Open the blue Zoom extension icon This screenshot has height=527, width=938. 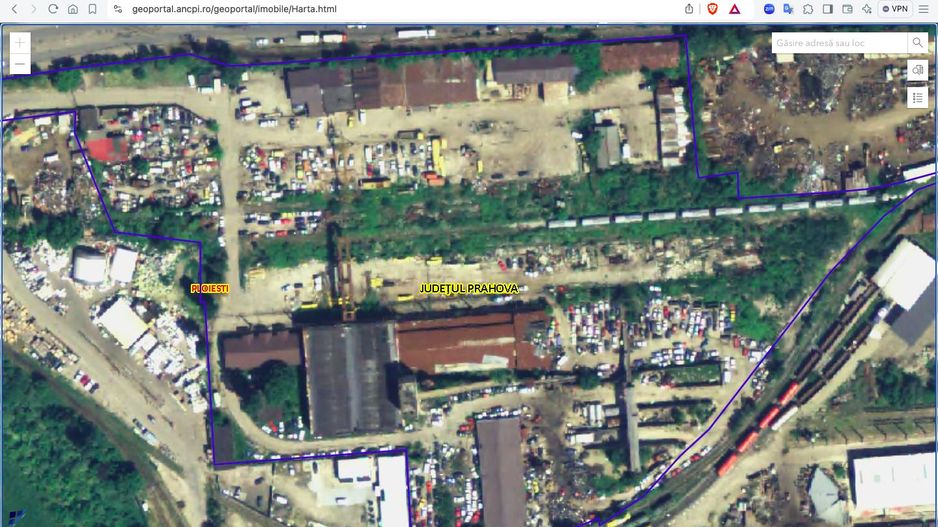(769, 9)
